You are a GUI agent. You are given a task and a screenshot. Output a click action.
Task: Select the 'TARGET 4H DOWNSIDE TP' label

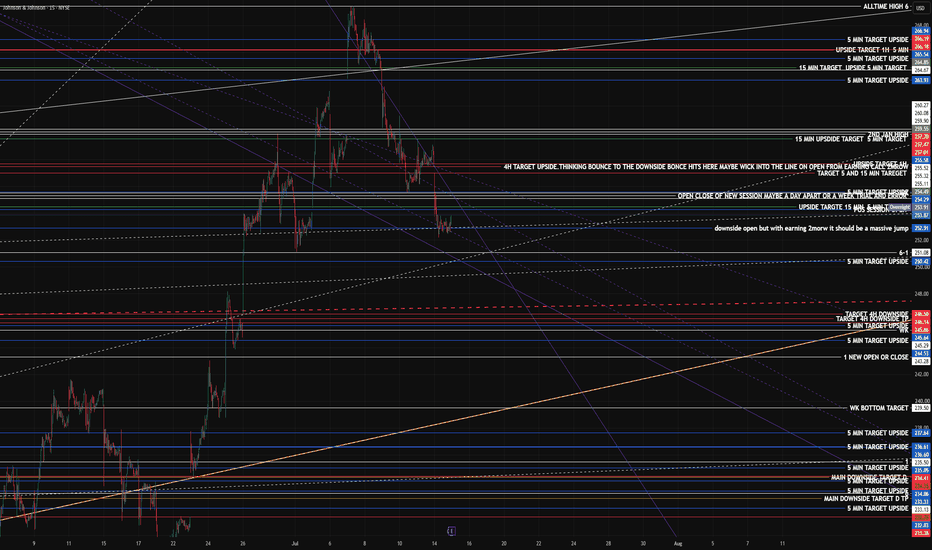pyautogui.click(x=872, y=319)
